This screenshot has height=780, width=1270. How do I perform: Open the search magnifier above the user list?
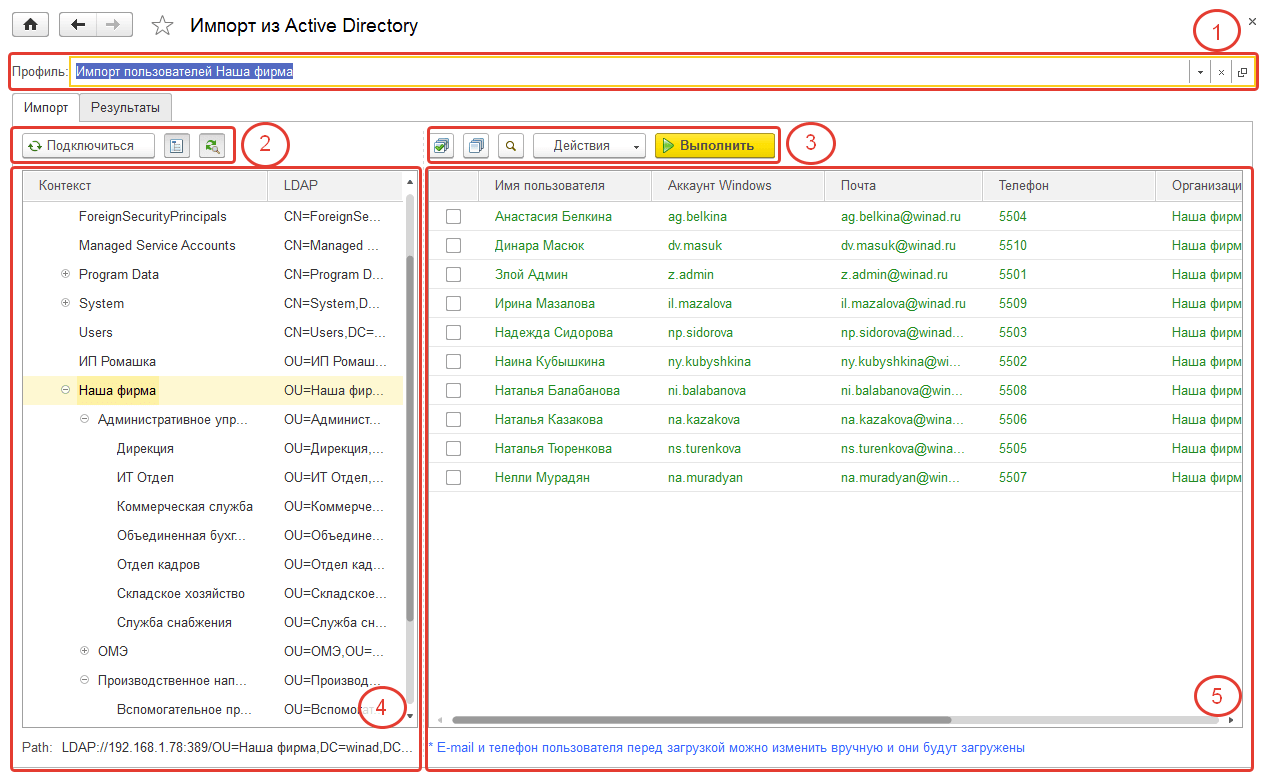[510, 145]
